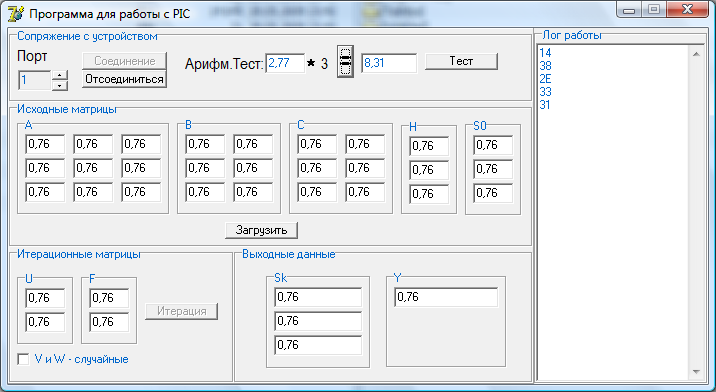
Task: Click the Отсоединиться button
Action: pyautogui.click(x=124, y=79)
